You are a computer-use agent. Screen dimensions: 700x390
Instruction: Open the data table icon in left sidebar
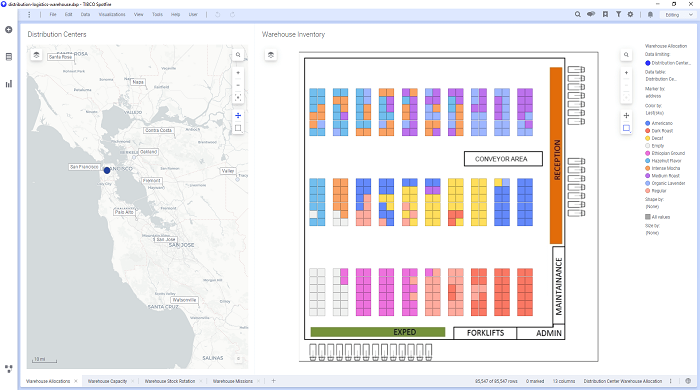[x=8, y=57]
